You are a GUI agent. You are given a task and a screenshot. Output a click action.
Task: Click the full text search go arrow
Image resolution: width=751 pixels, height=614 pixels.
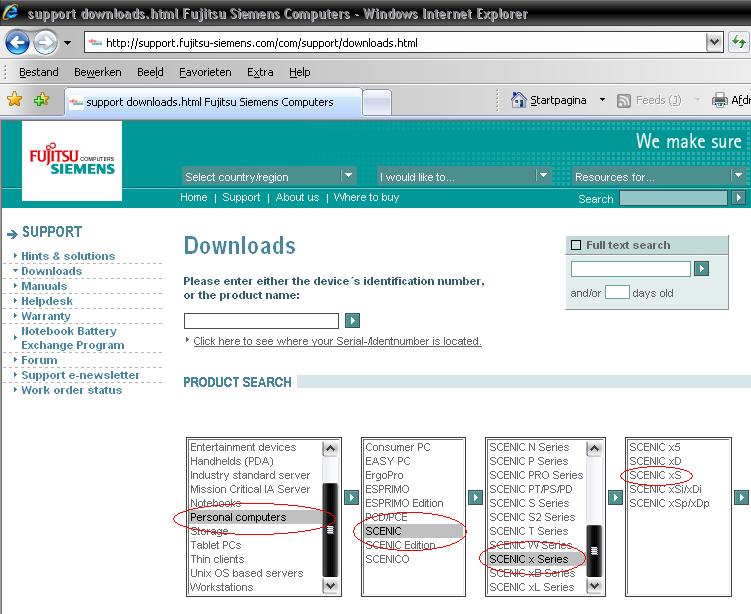tap(702, 268)
